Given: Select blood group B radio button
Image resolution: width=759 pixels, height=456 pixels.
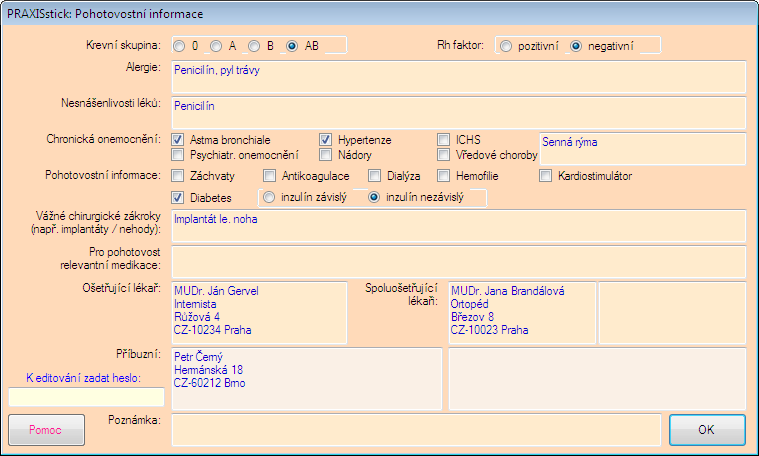Looking at the screenshot, I should [255, 46].
